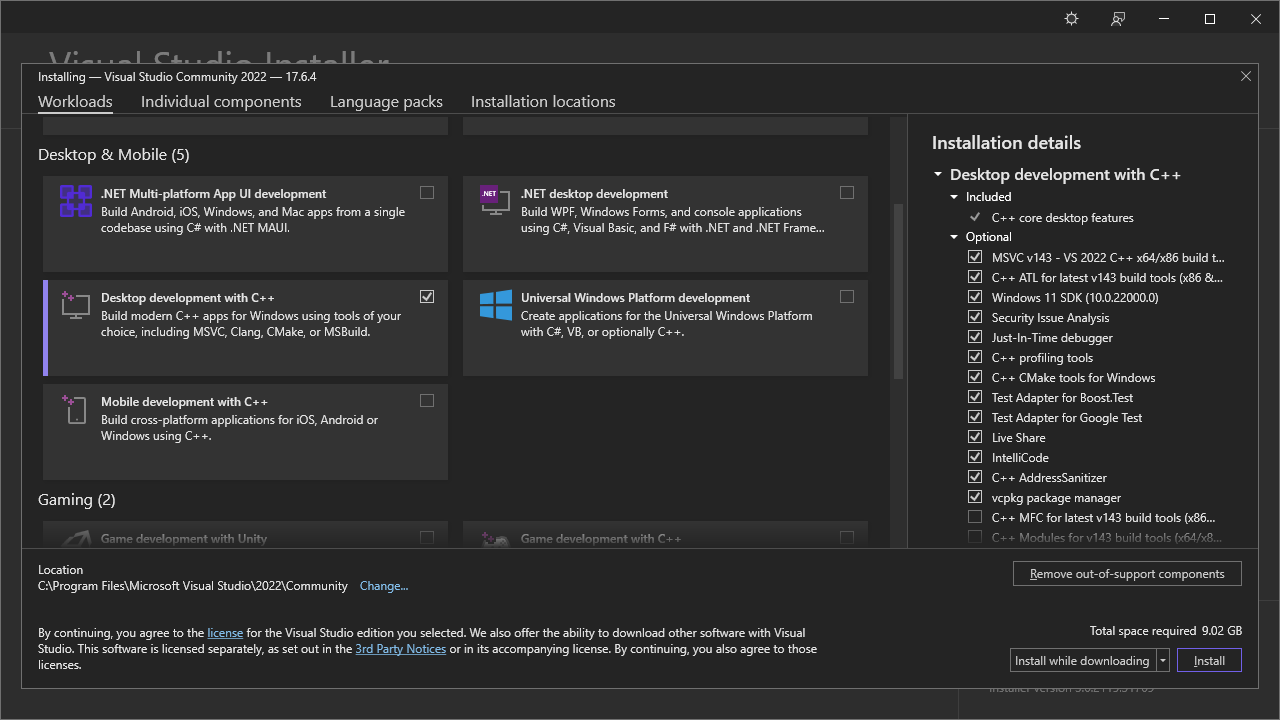Screen dimensions: 1280x720
Task: Uncheck IntelliCode component
Action: coord(975,457)
